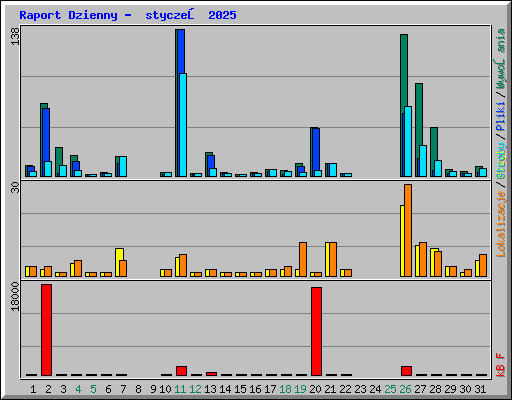The height and width of the screenshot is (400, 512).
Task: Click the 'KB F' red legend label
Action: click(501, 365)
